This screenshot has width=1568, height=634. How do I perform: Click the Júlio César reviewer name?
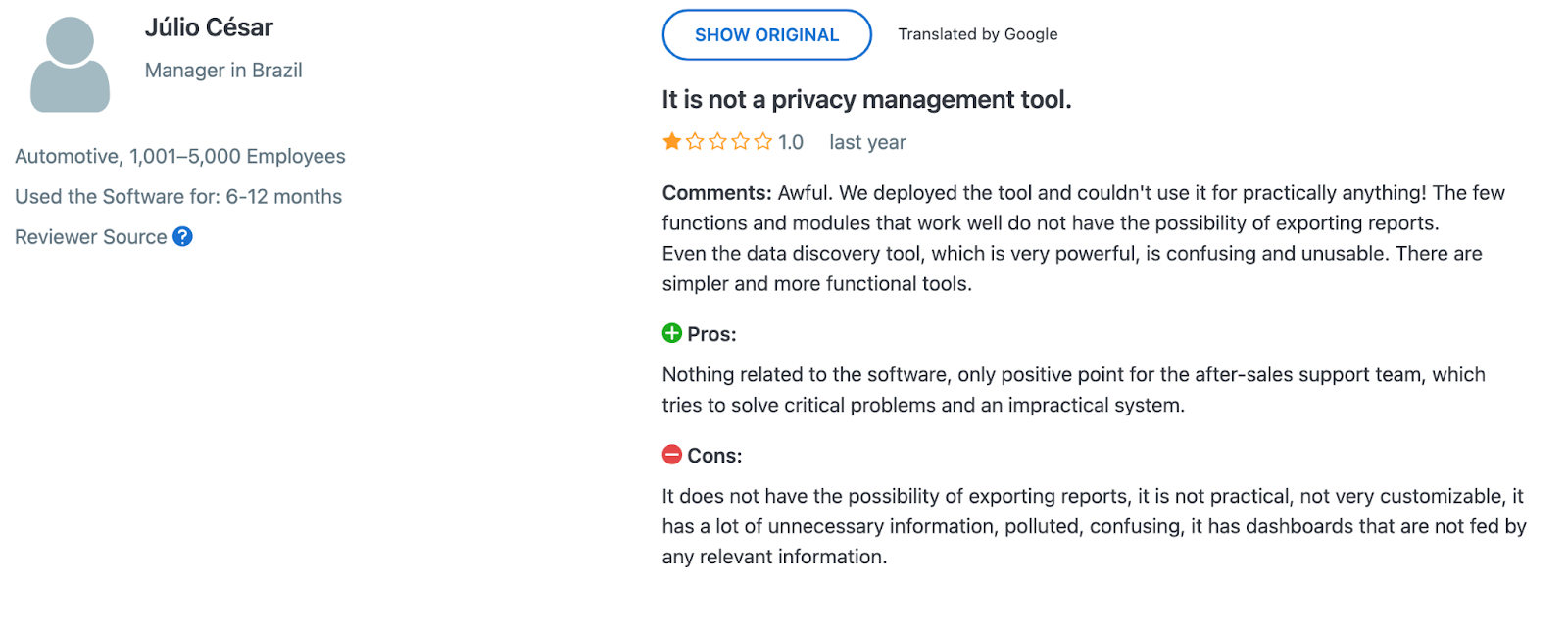coord(209,27)
